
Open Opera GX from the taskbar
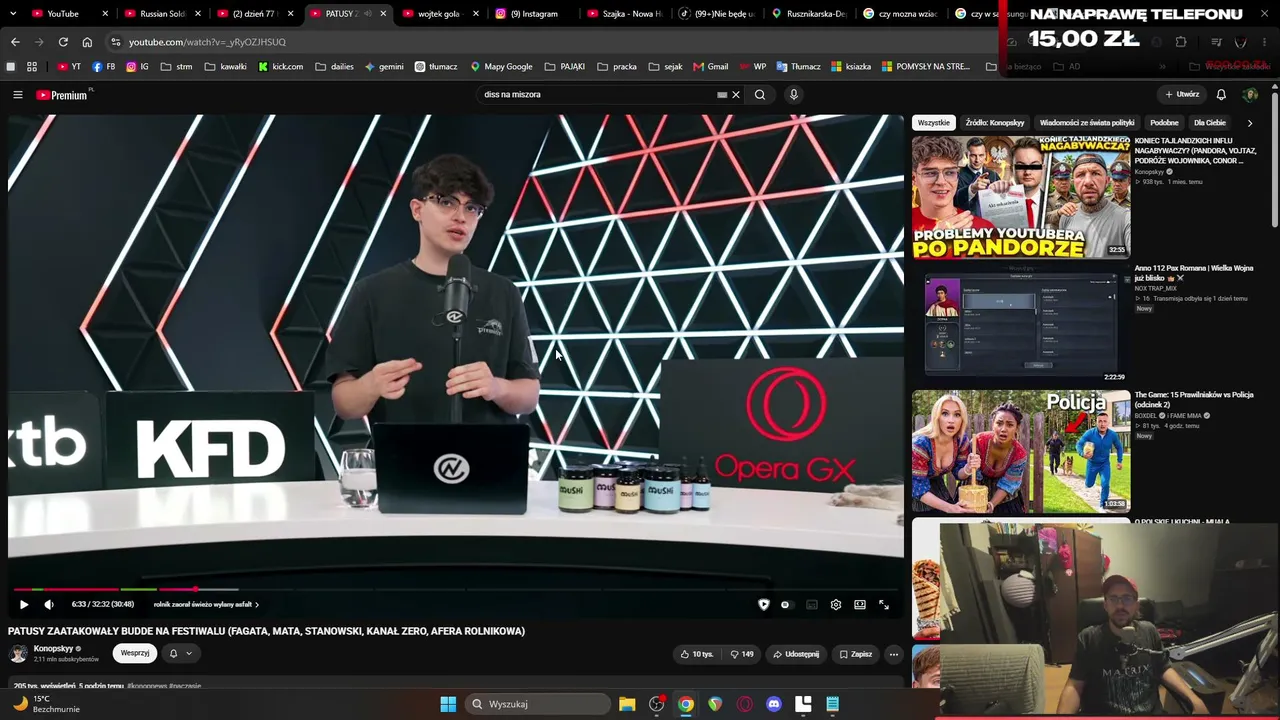744,704
